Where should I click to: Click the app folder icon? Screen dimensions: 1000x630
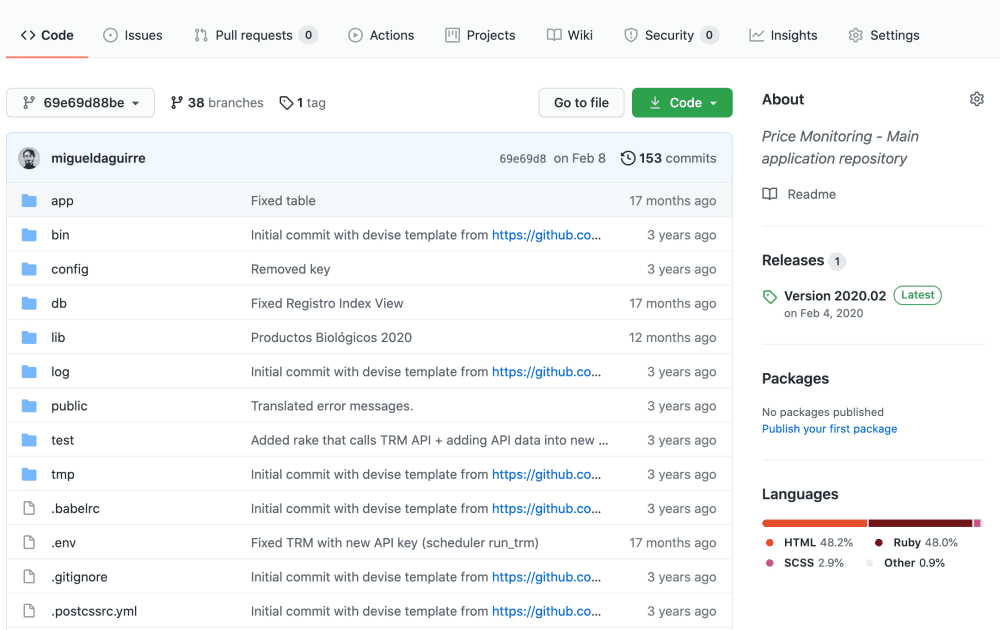29,201
